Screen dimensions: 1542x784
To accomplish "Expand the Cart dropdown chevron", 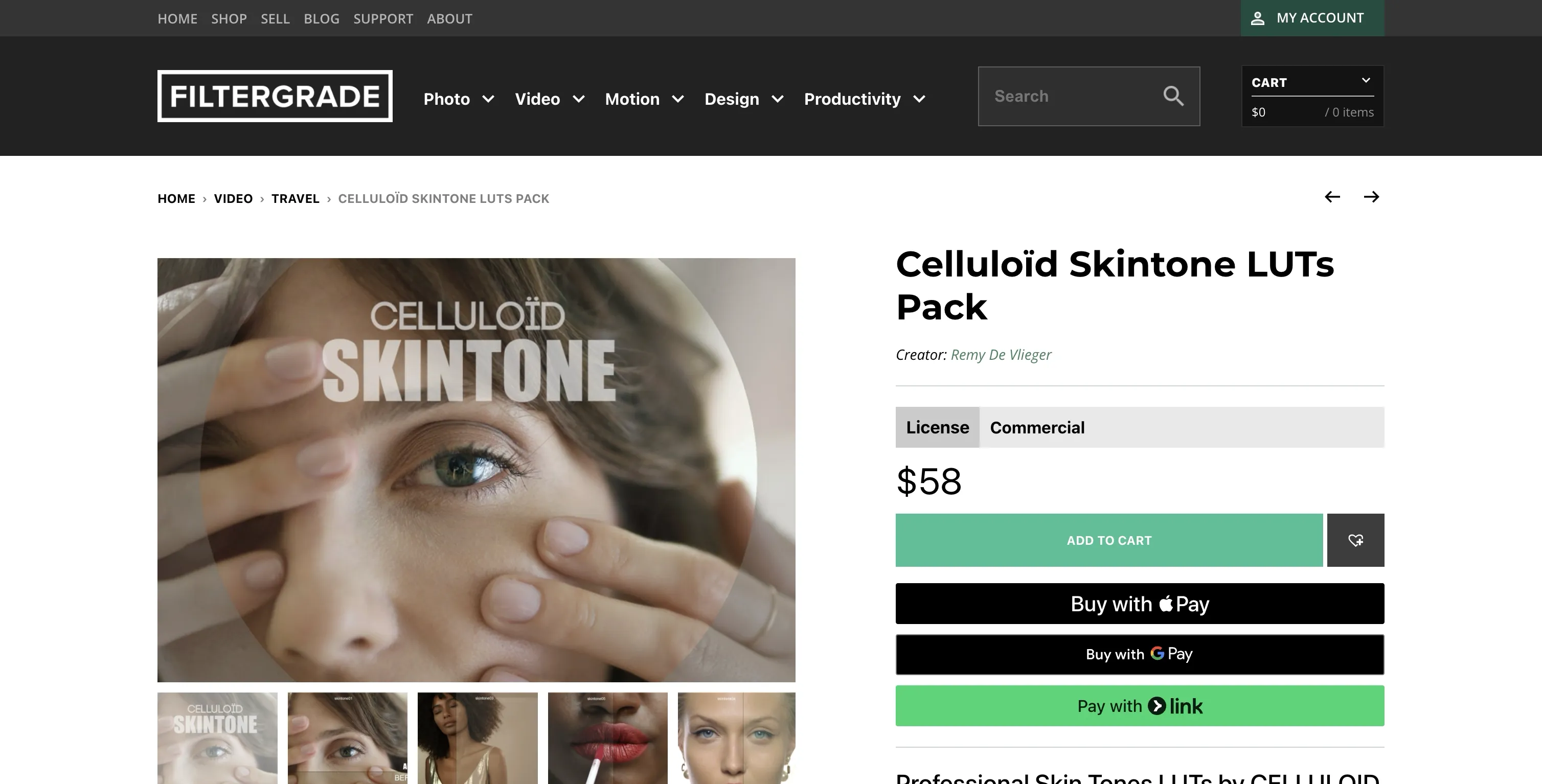I will pos(1366,81).
